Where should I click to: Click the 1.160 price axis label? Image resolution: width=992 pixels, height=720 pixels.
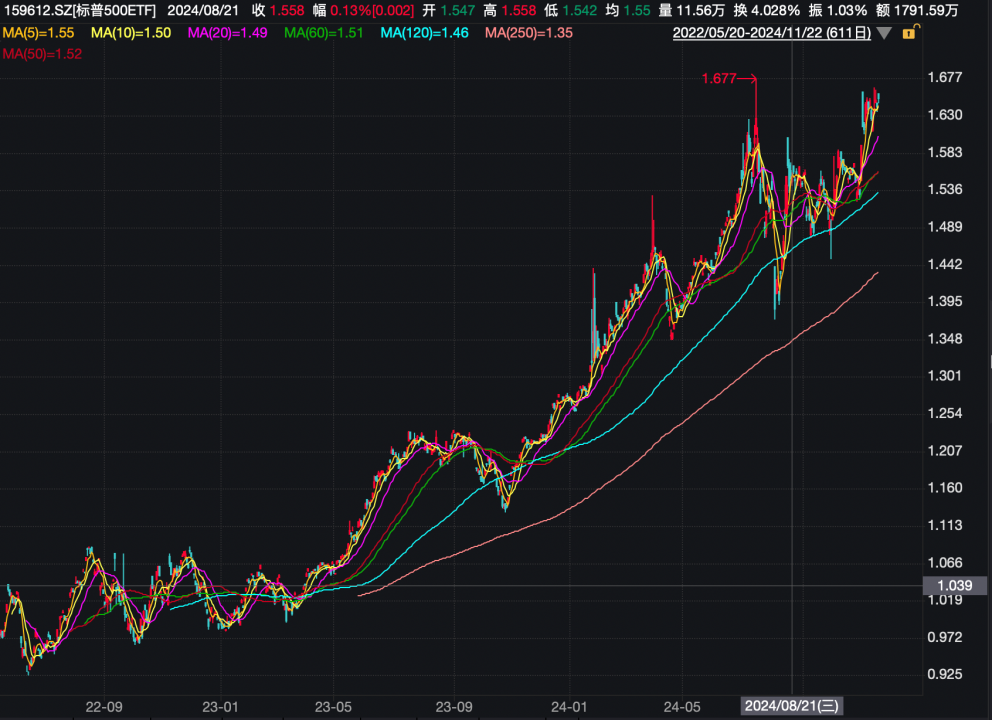(x=945, y=488)
